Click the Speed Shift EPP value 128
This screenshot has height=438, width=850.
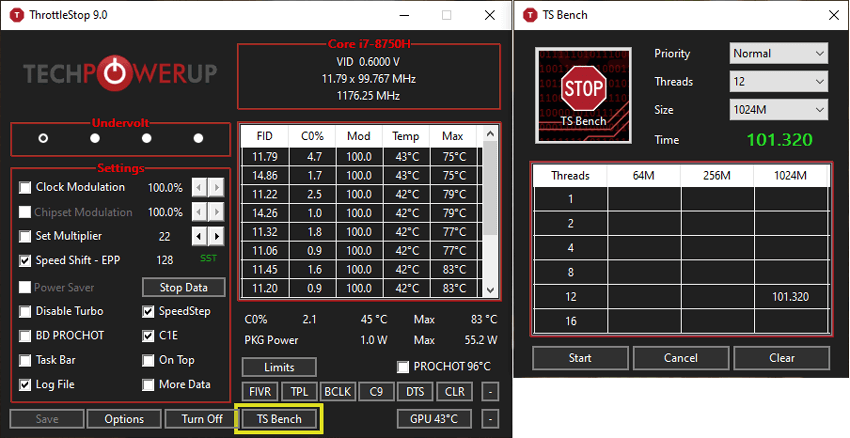click(x=163, y=261)
